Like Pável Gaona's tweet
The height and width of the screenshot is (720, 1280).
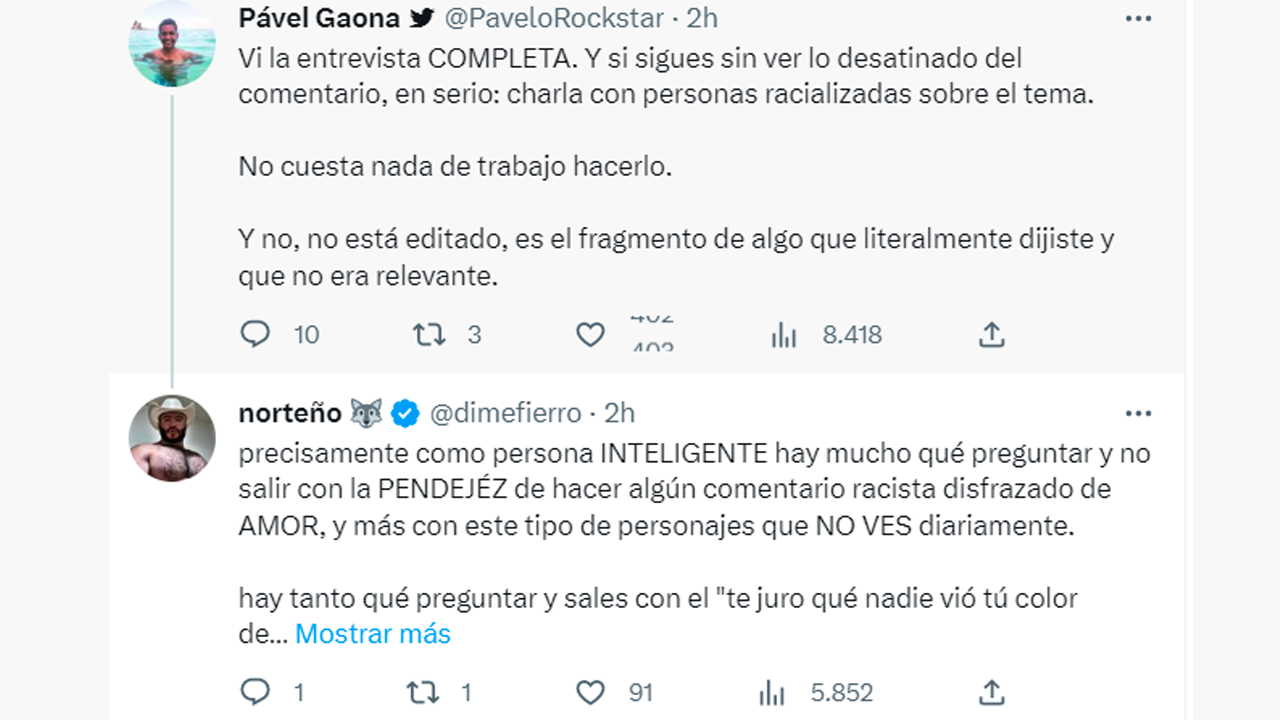(590, 334)
